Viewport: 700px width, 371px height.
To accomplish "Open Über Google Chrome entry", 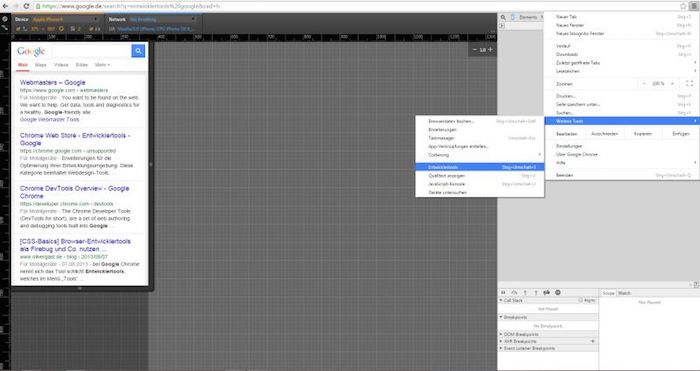I will 621,154.
